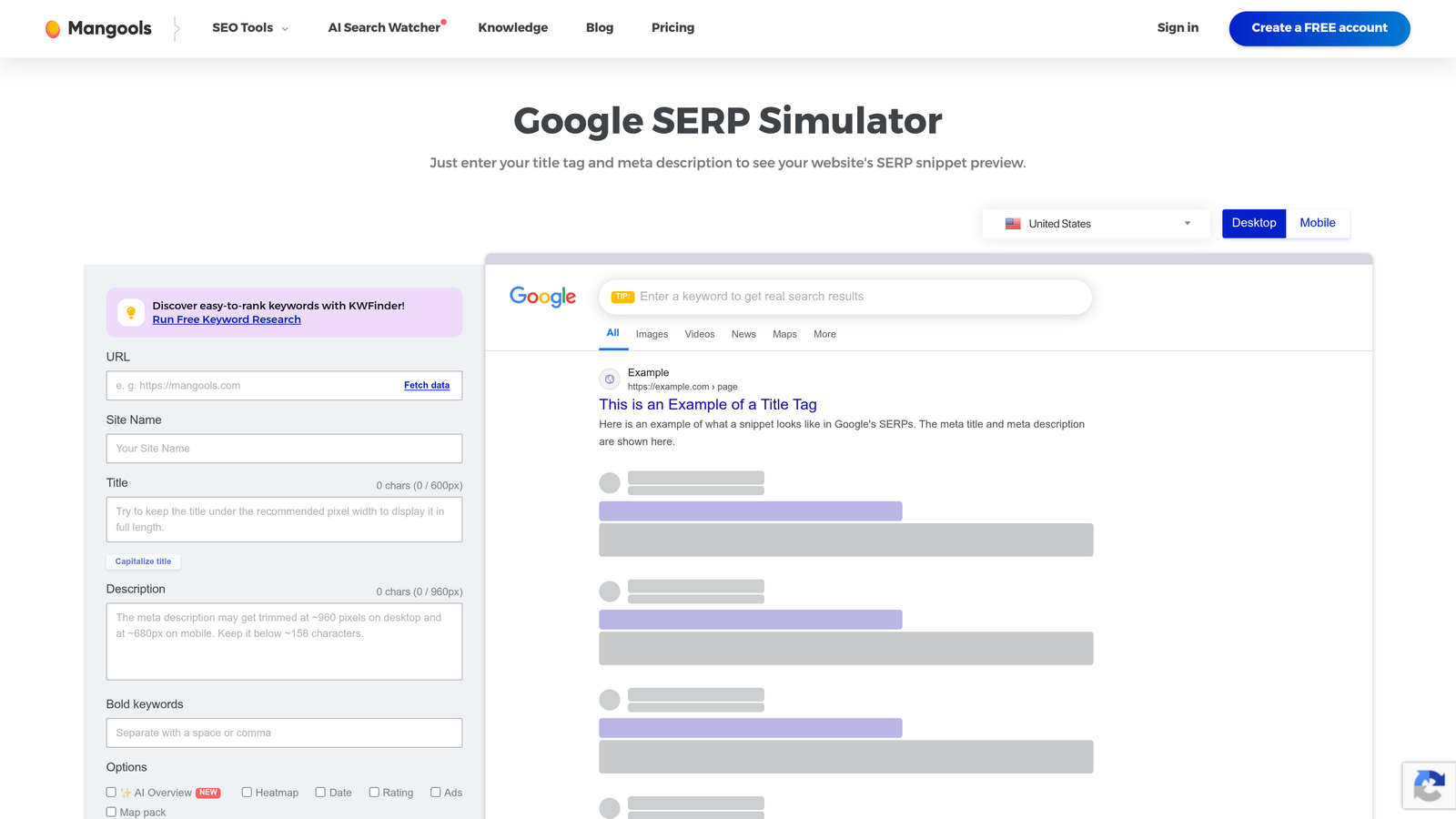Click the US flag icon in country selector

(1013, 224)
